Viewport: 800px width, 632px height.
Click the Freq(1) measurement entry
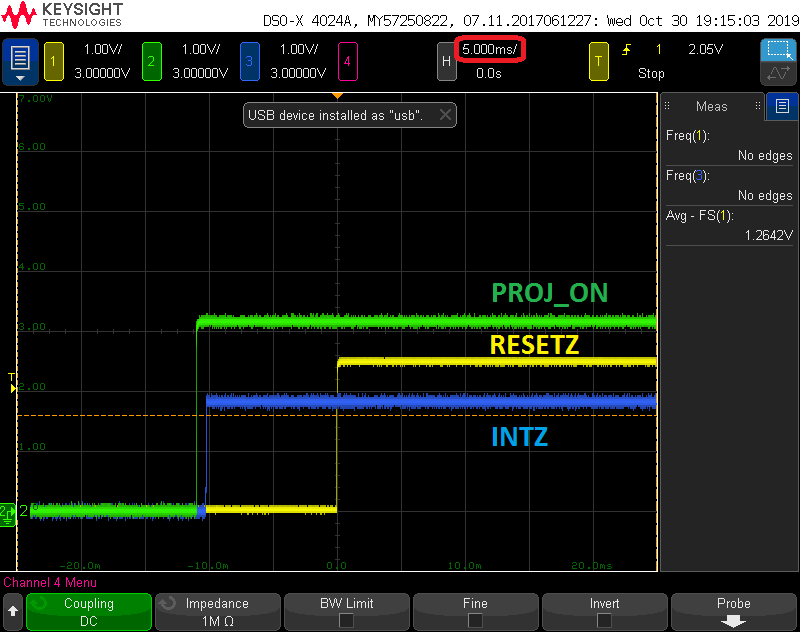click(x=729, y=146)
